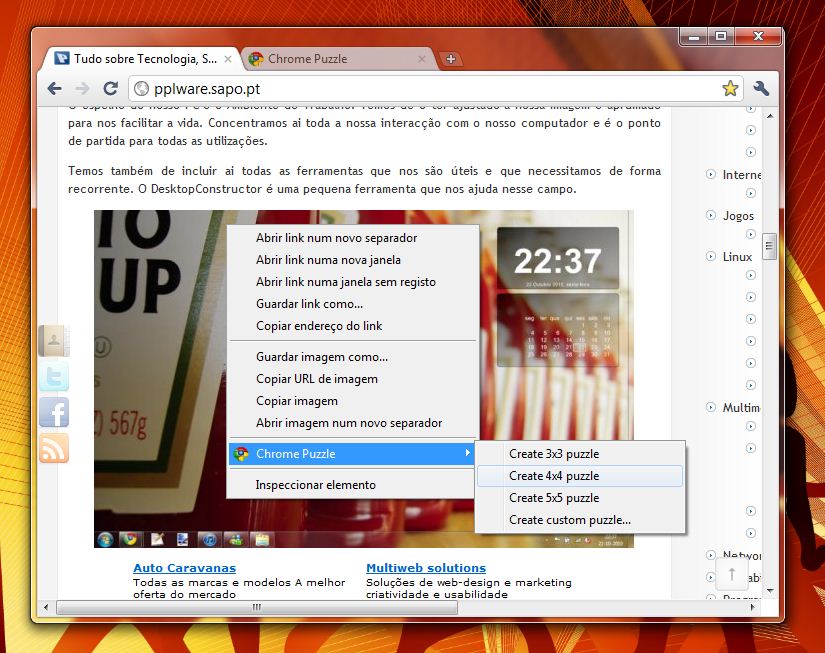Go back with the browser back arrow
This screenshot has height=653, width=825.
pyautogui.click(x=54, y=88)
